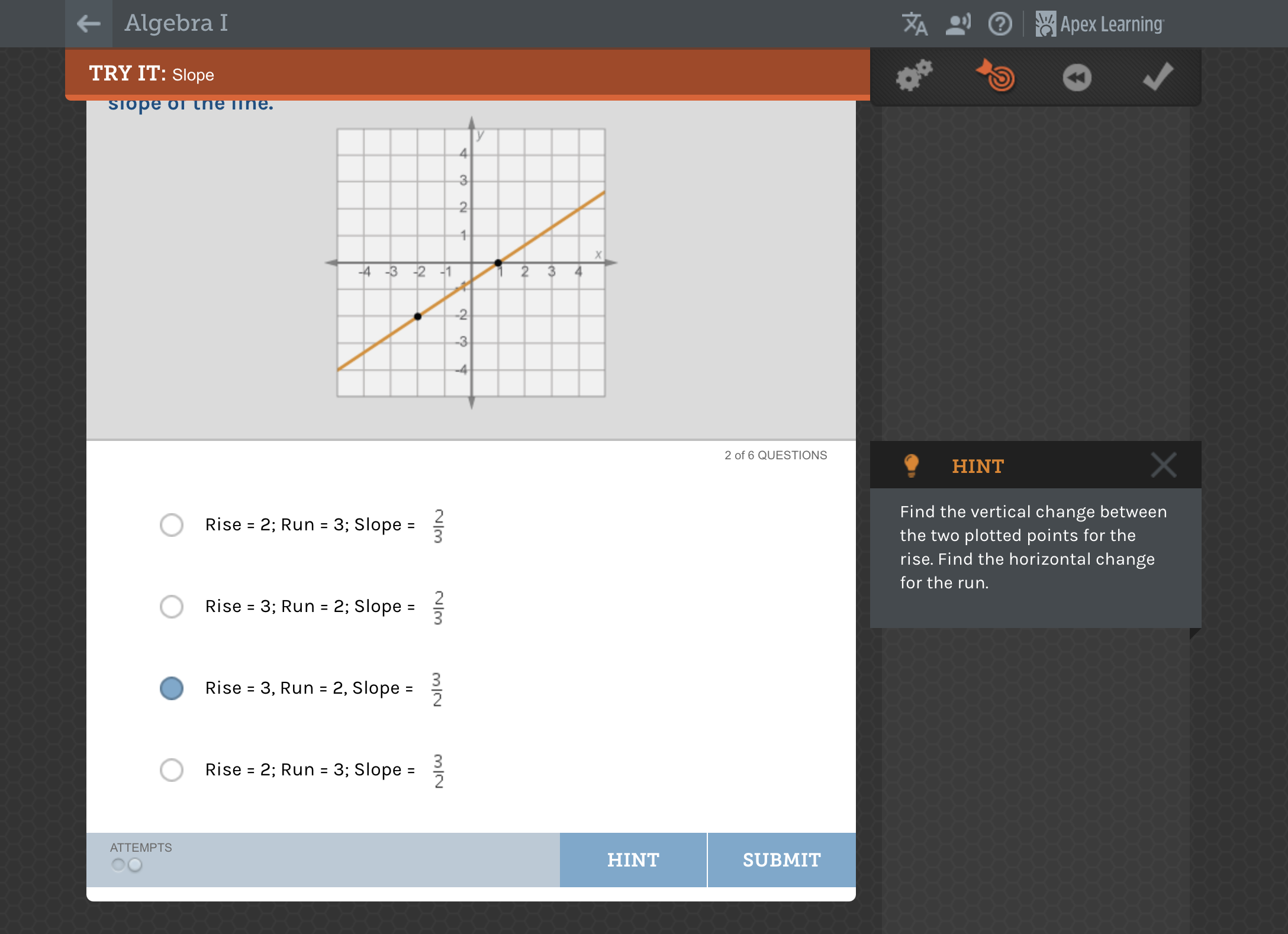
Task: Open the translate language icon
Action: [x=915, y=24]
